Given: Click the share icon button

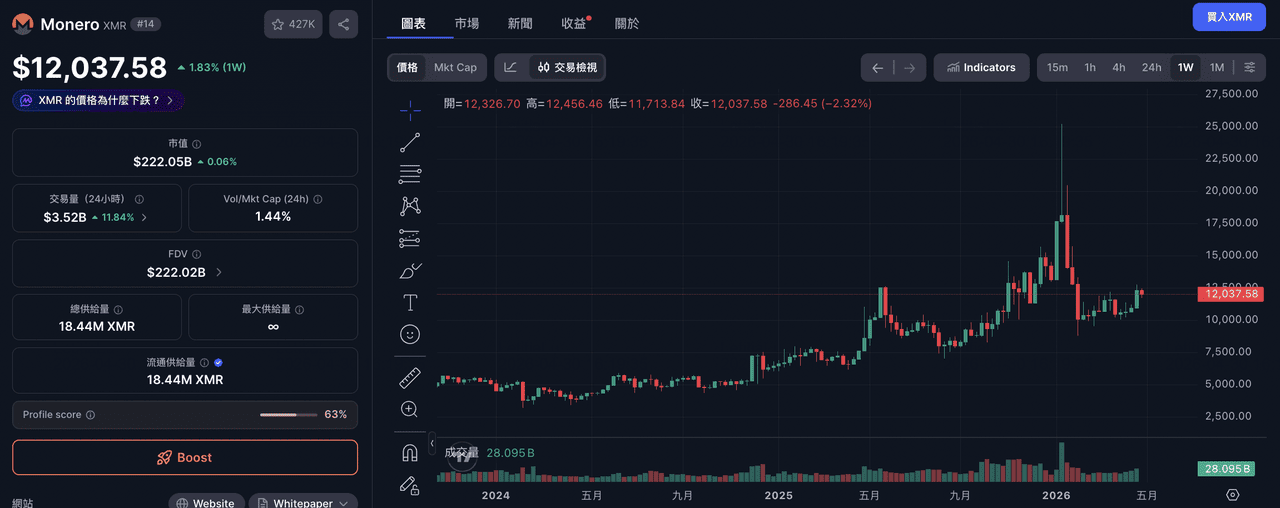Looking at the screenshot, I should pos(343,25).
